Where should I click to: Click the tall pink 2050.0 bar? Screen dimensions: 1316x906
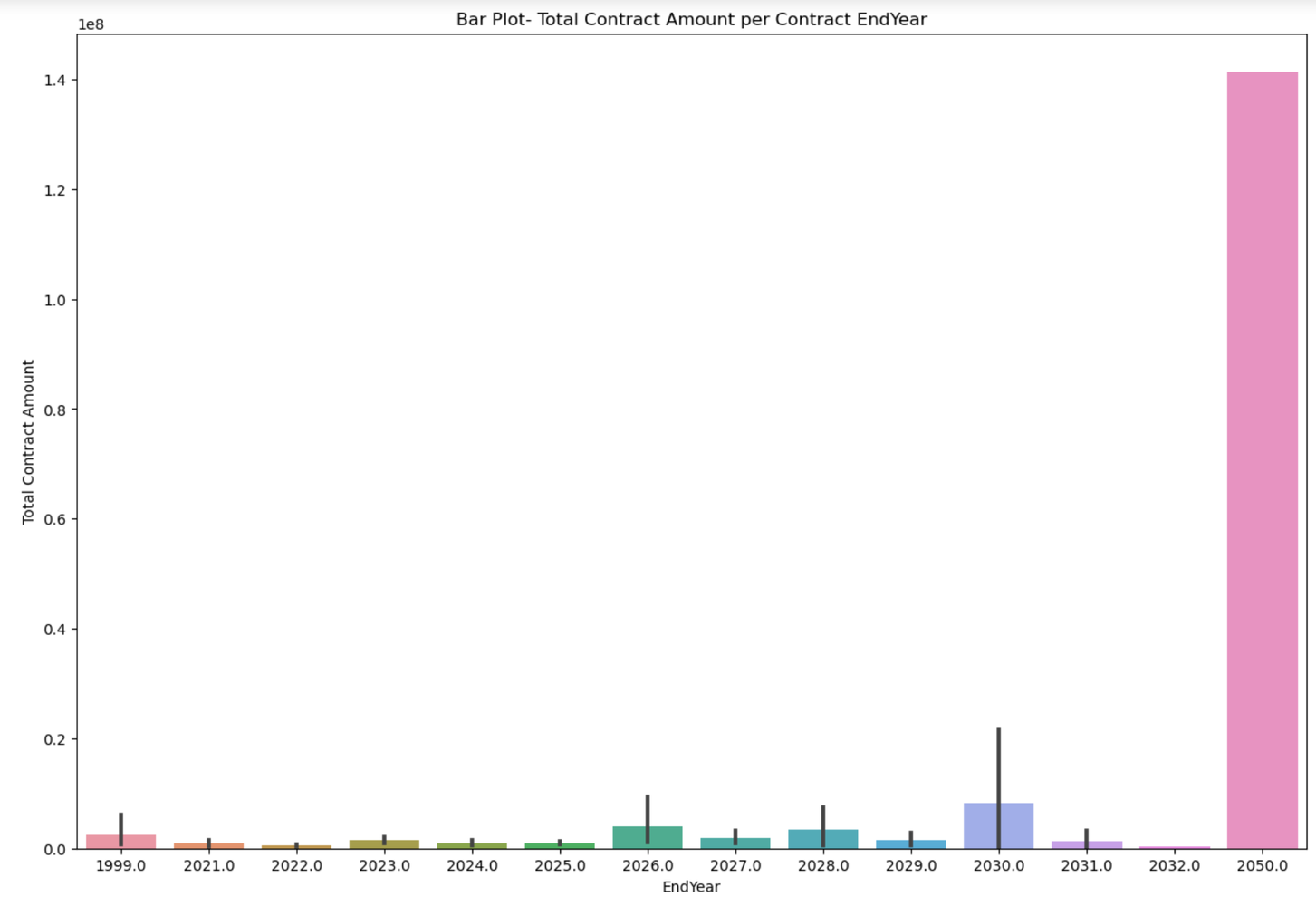[1262, 460]
